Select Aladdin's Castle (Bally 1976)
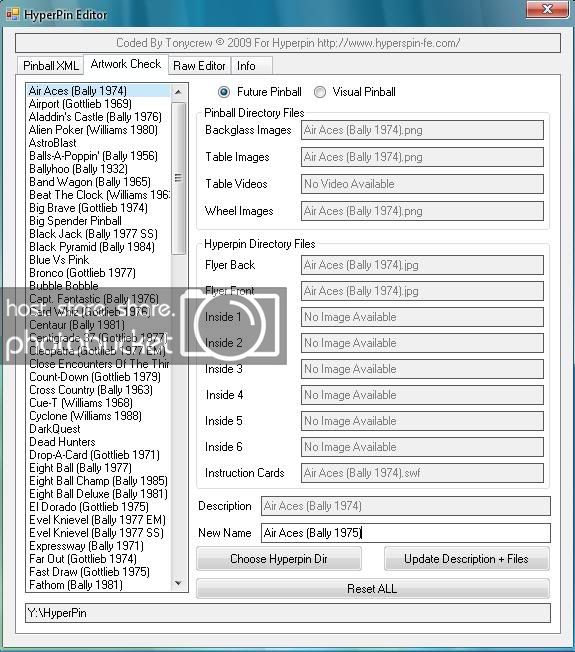Viewport: 575px width, 652px height. point(99,117)
